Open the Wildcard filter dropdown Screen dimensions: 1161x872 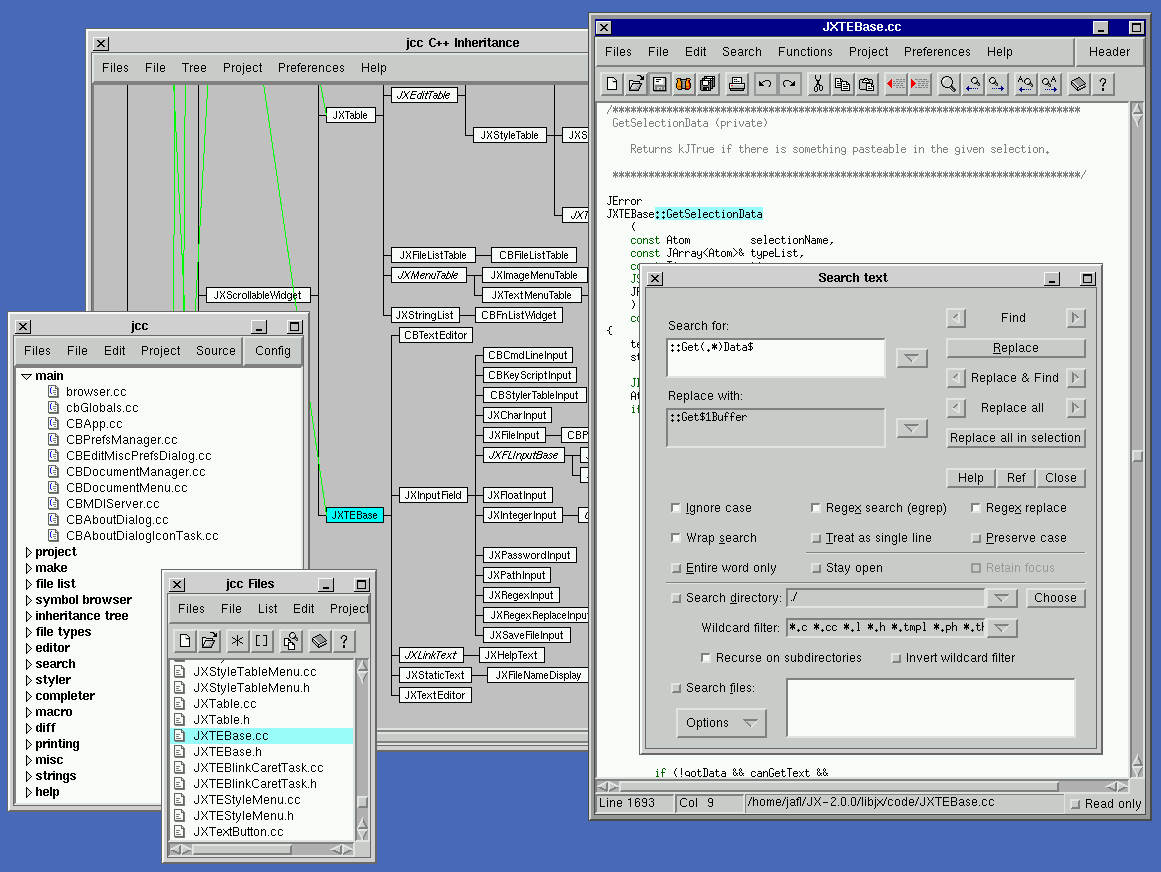pos(1001,628)
